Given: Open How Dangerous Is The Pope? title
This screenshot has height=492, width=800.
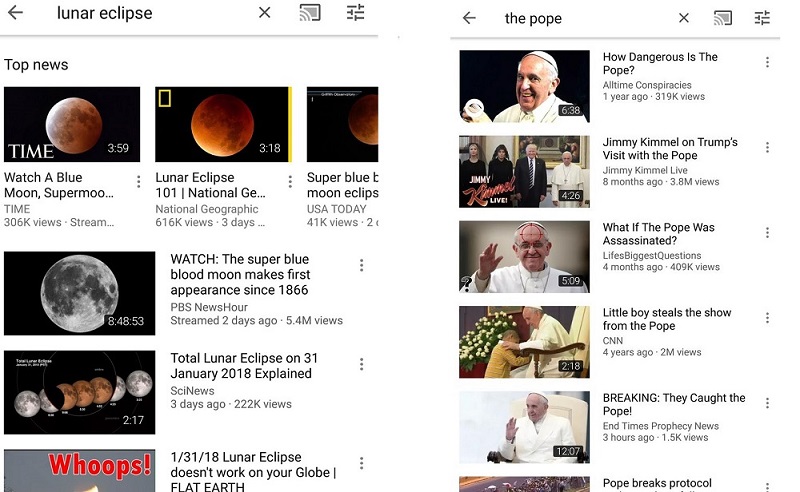Looking at the screenshot, I should (x=660, y=63).
